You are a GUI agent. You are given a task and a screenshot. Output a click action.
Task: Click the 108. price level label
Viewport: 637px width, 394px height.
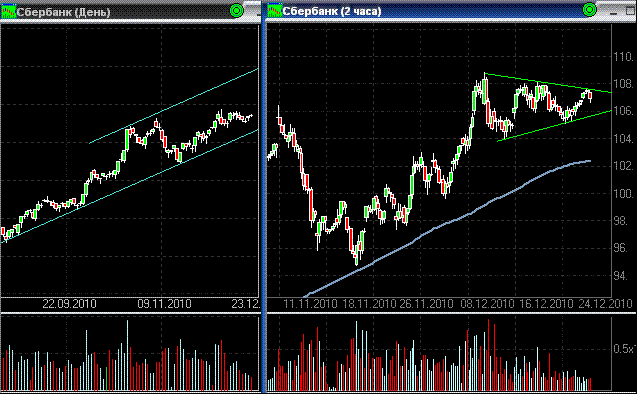(x=623, y=84)
